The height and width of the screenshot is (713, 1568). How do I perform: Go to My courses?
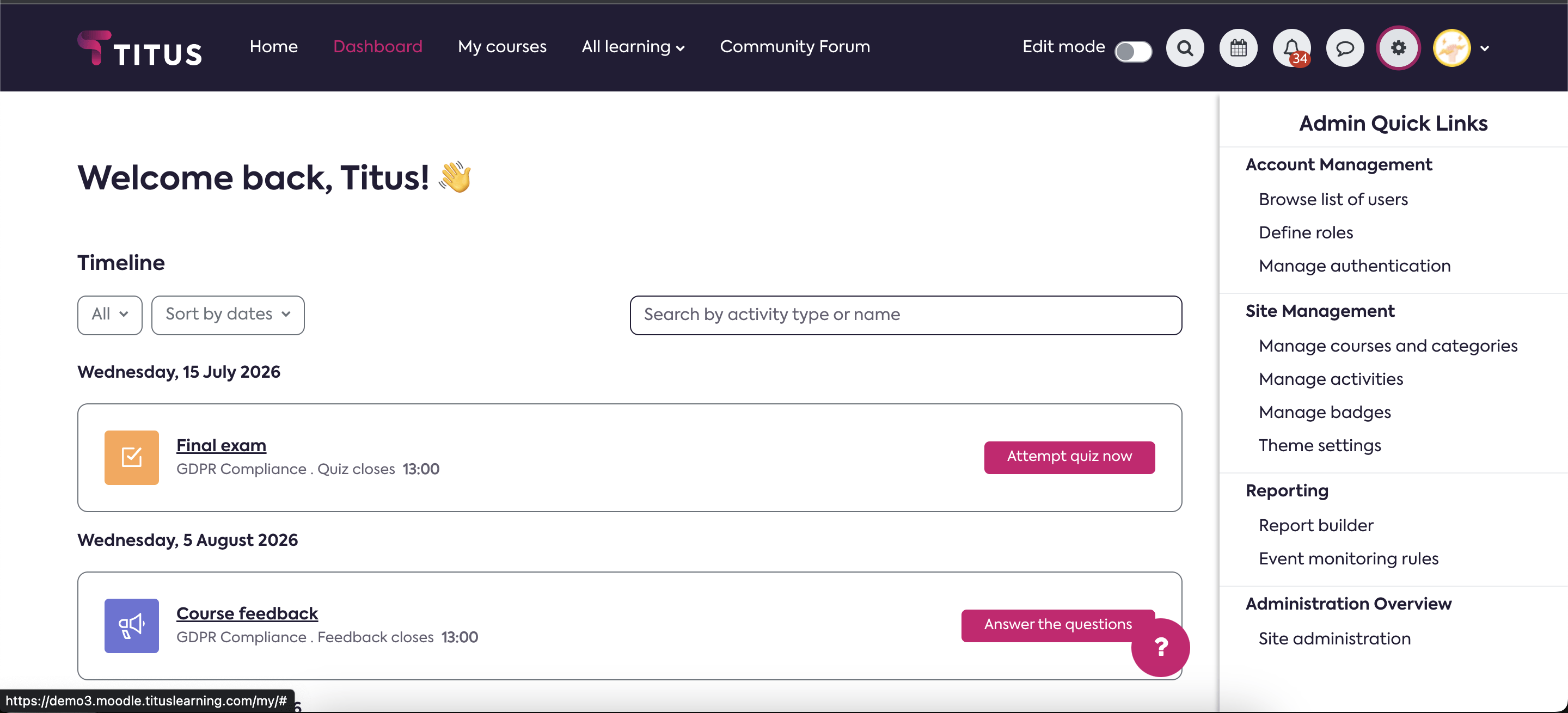501,47
